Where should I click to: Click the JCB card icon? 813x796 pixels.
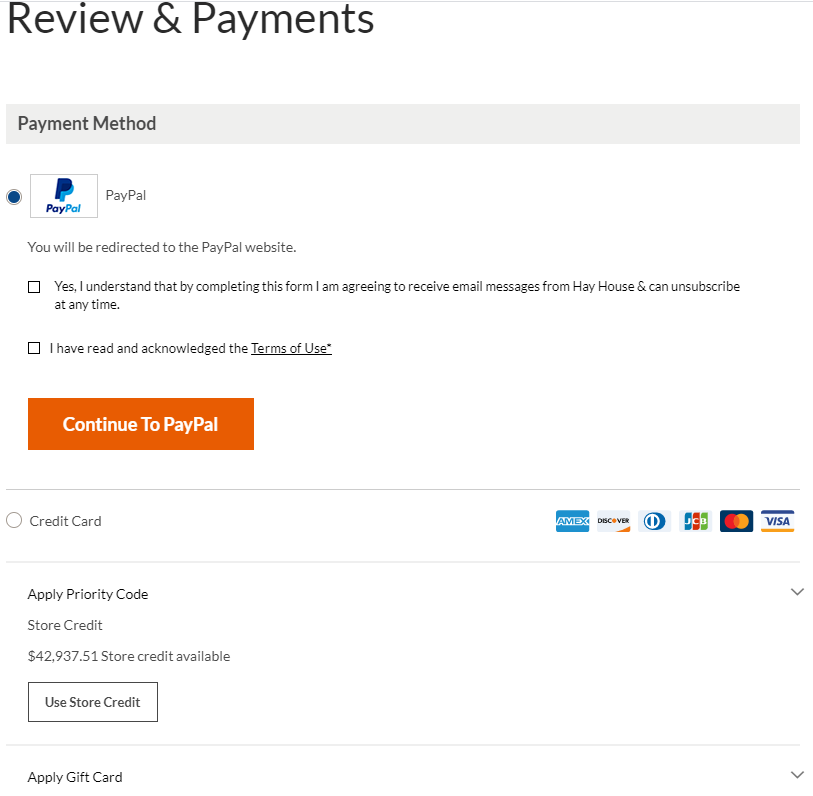pos(695,521)
